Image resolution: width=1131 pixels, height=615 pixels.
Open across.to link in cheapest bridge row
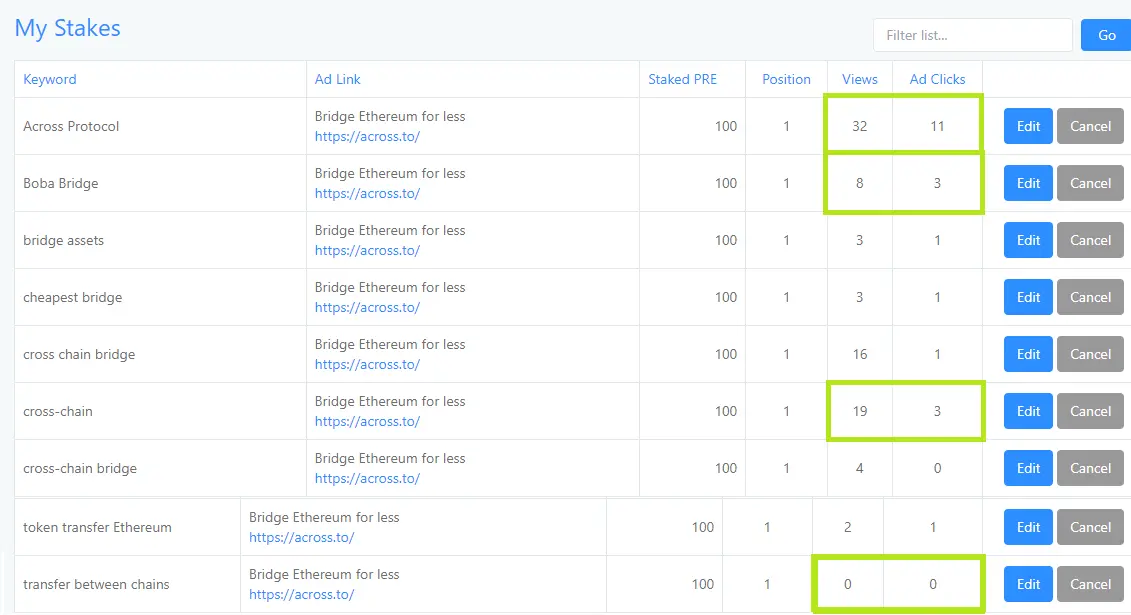pos(367,307)
